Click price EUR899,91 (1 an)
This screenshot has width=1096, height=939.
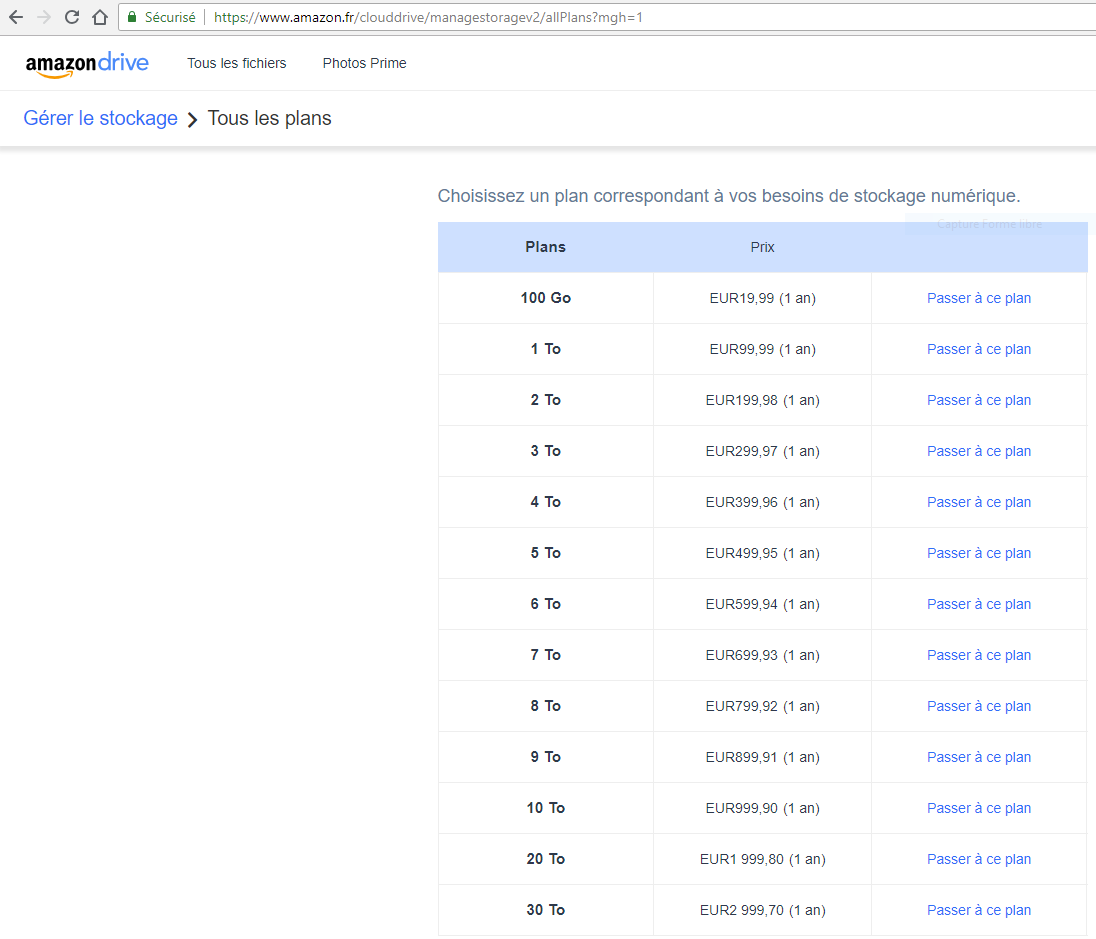(x=763, y=757)
